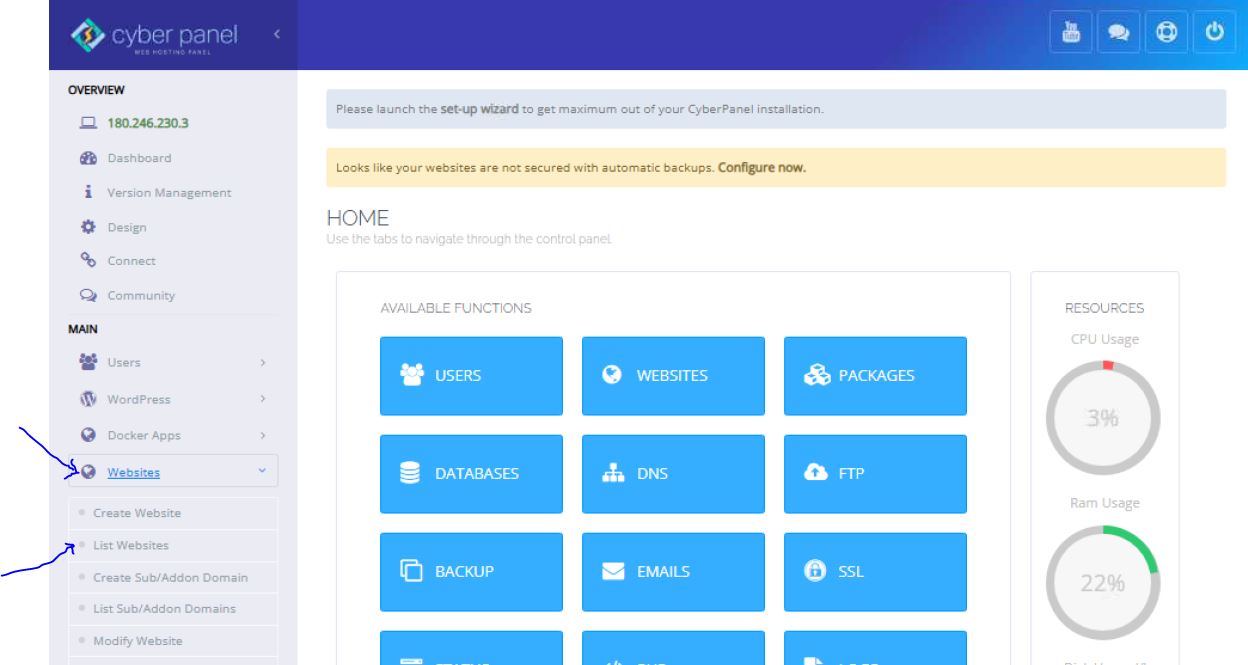Click the DNS tile
Screen dimensions: 1248x665
point(673,475)
